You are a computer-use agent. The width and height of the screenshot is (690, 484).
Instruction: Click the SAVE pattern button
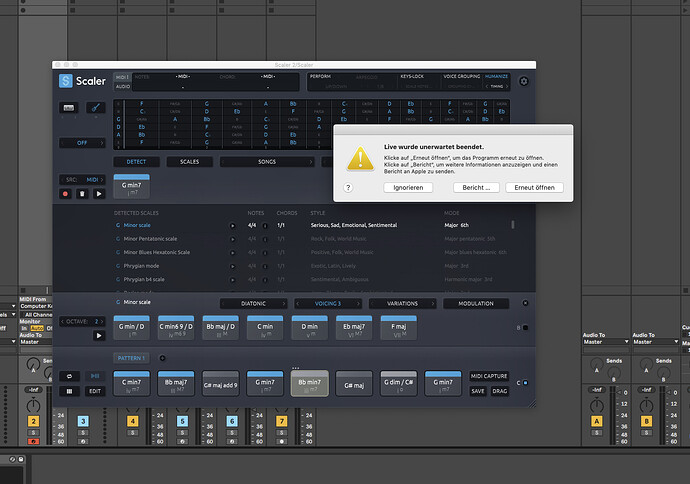(x=478, y=391)
